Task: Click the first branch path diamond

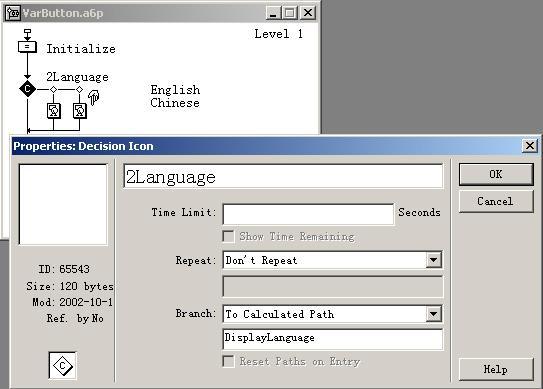Action: 53,89
